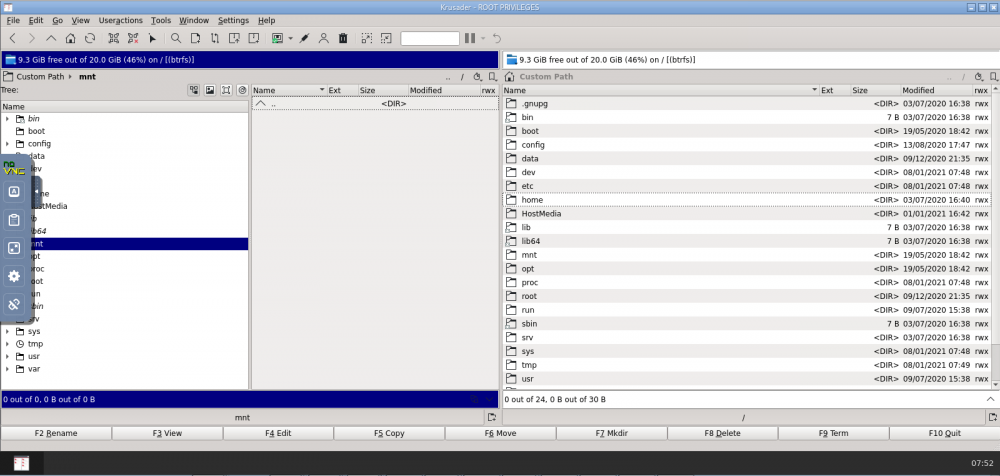Click the Krusader taskbar icon
The height and width of the screenshot is (476, 1000).
(21, 463)
